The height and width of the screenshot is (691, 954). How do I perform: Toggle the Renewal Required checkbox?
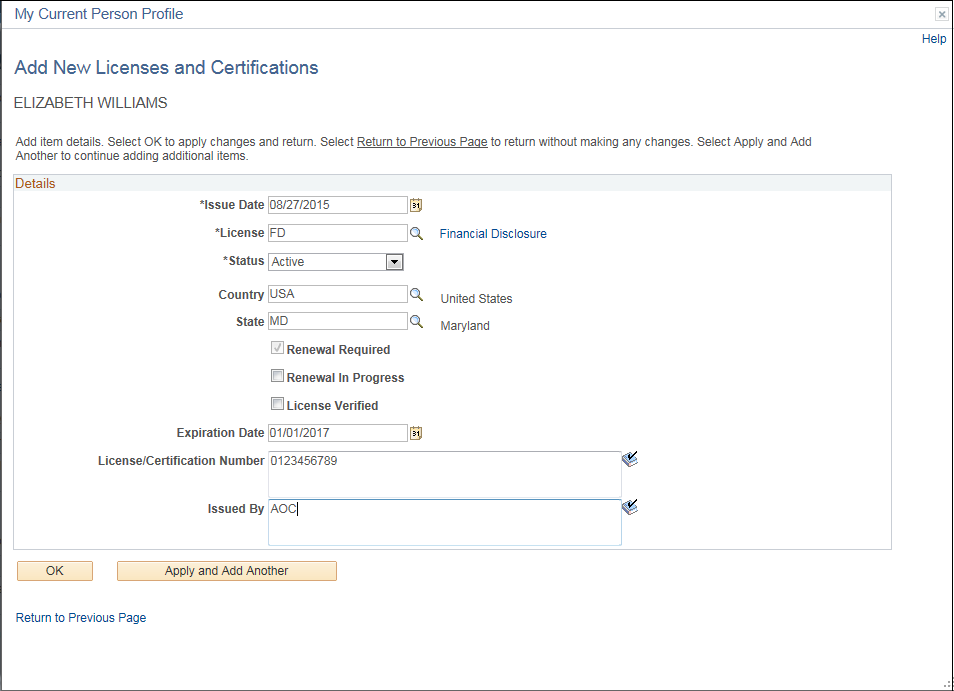click(x=277, y=348)
